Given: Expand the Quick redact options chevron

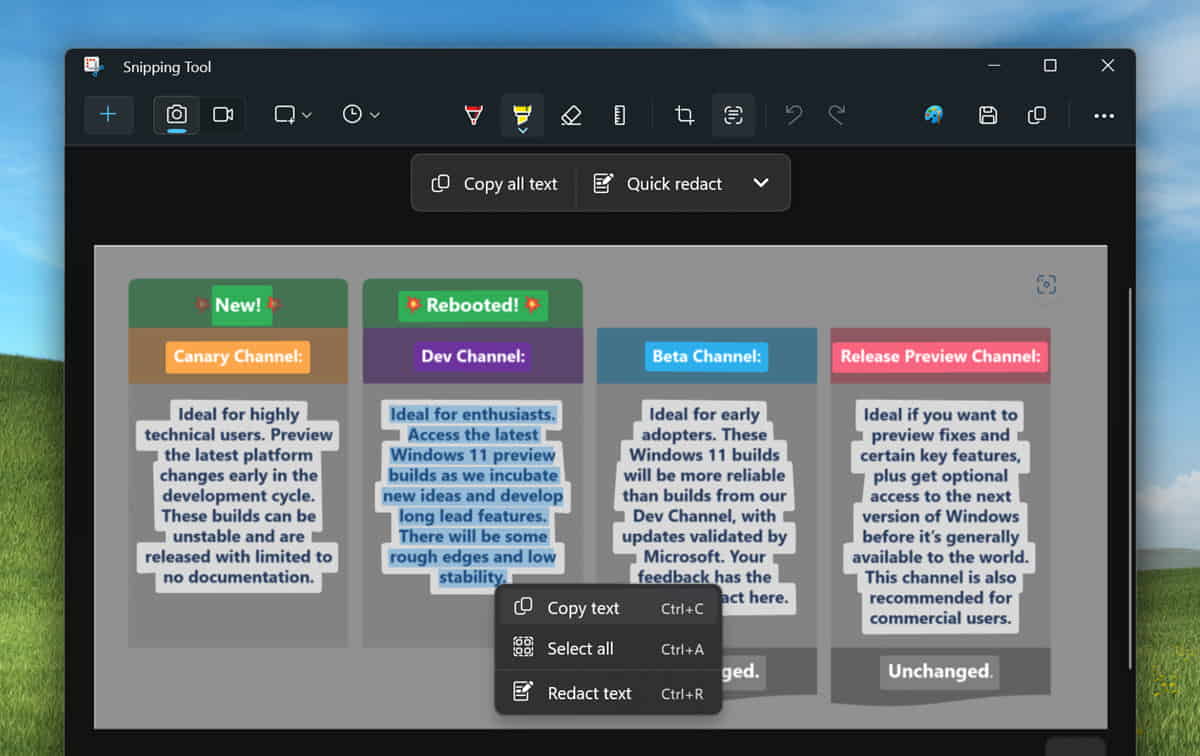Looking at the screenshot, I should 761,183.
